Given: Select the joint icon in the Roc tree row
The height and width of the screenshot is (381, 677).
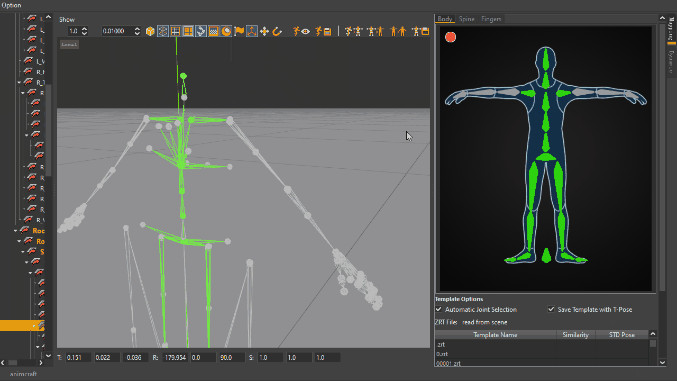Looking at the screenshot, I should tap(25, 230).
